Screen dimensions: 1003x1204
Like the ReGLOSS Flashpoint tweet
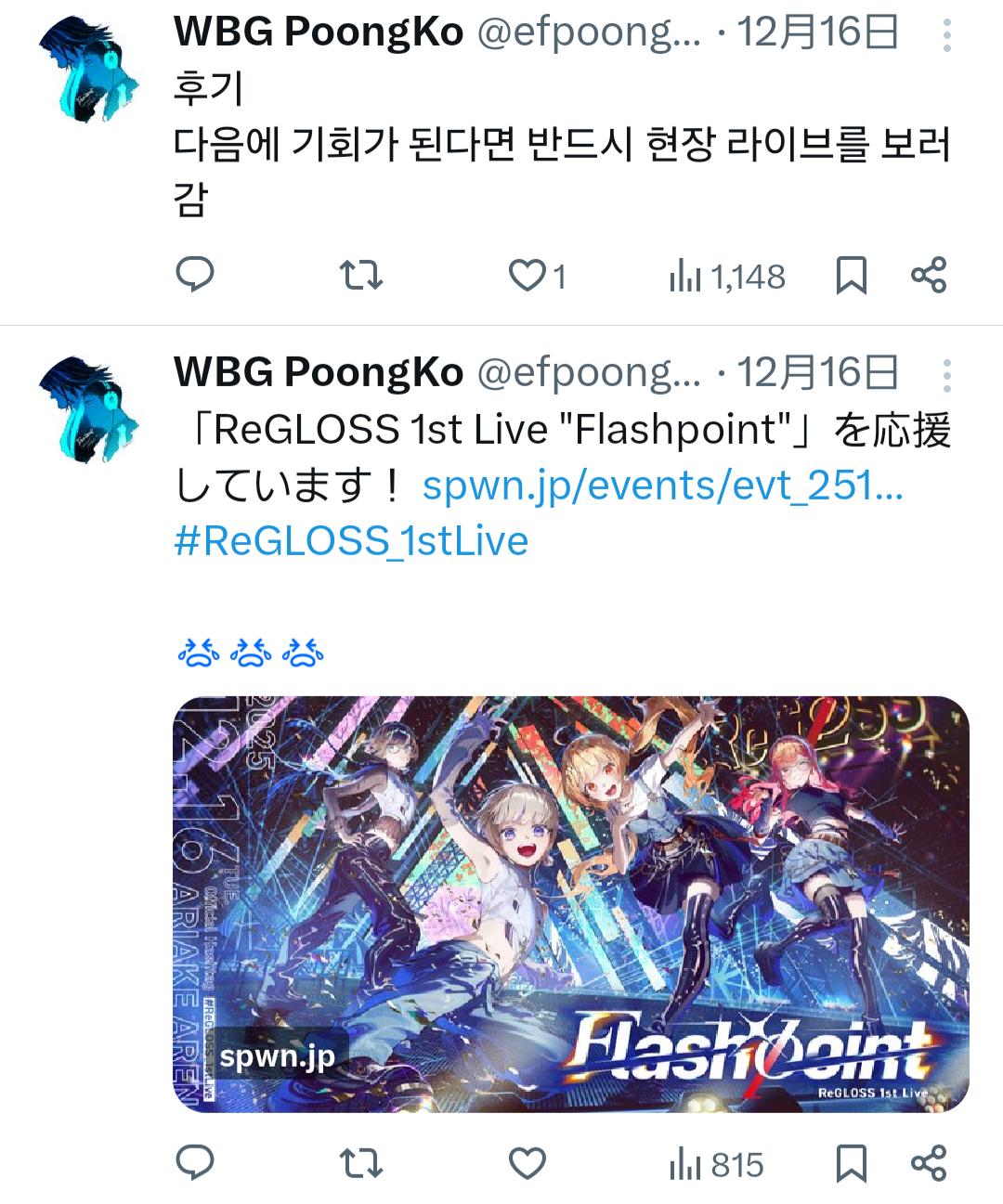[x=528, y=1163]
